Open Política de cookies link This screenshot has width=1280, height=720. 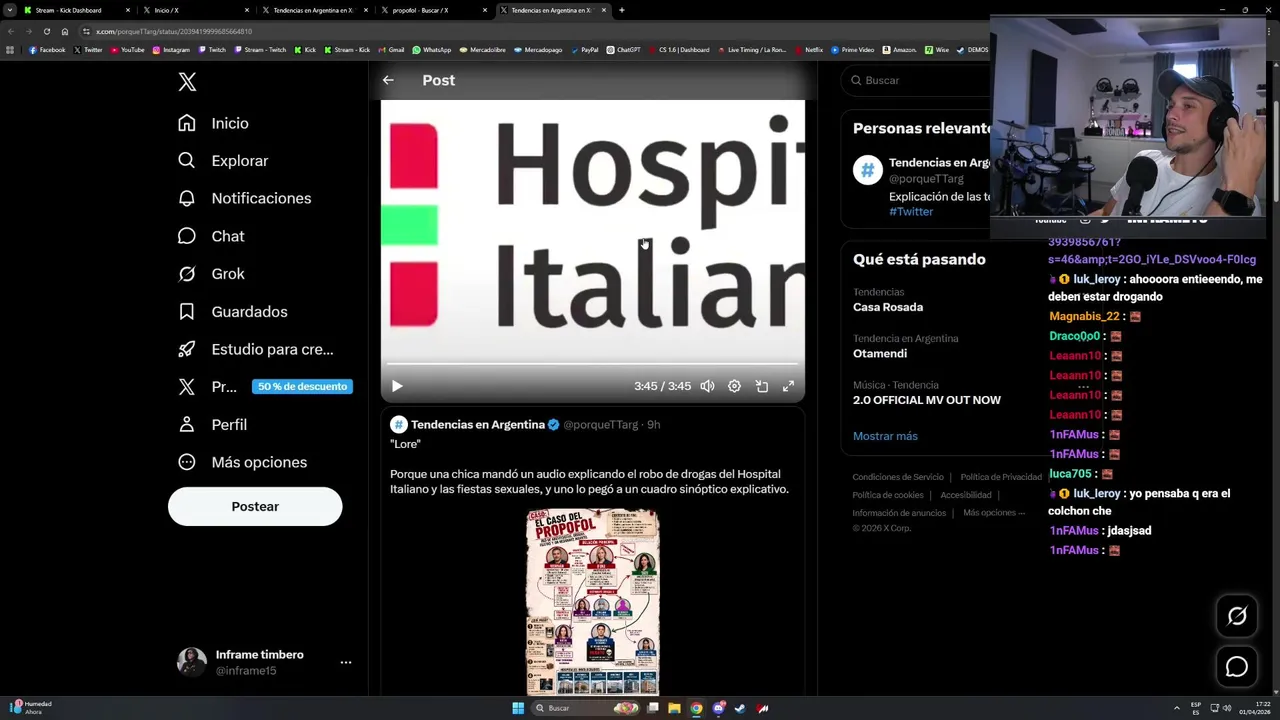[888, 495]
